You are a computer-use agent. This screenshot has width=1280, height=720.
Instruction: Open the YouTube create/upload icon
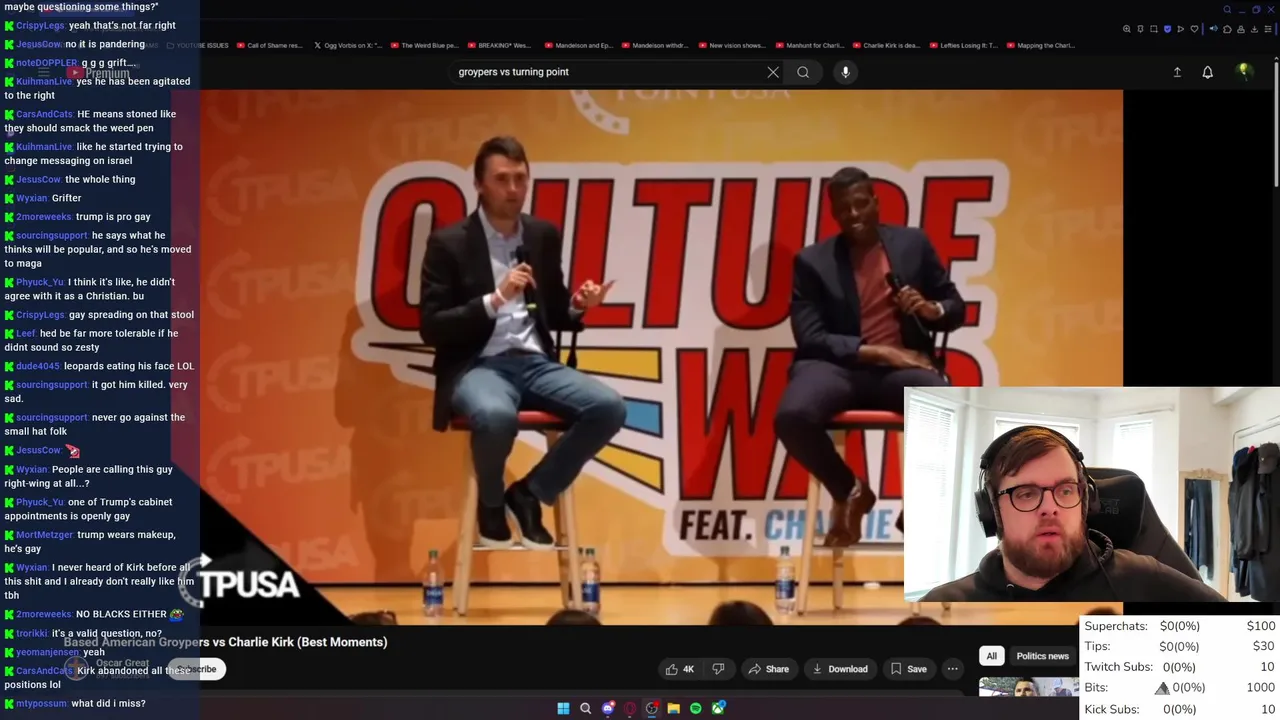click(1177, 72)
